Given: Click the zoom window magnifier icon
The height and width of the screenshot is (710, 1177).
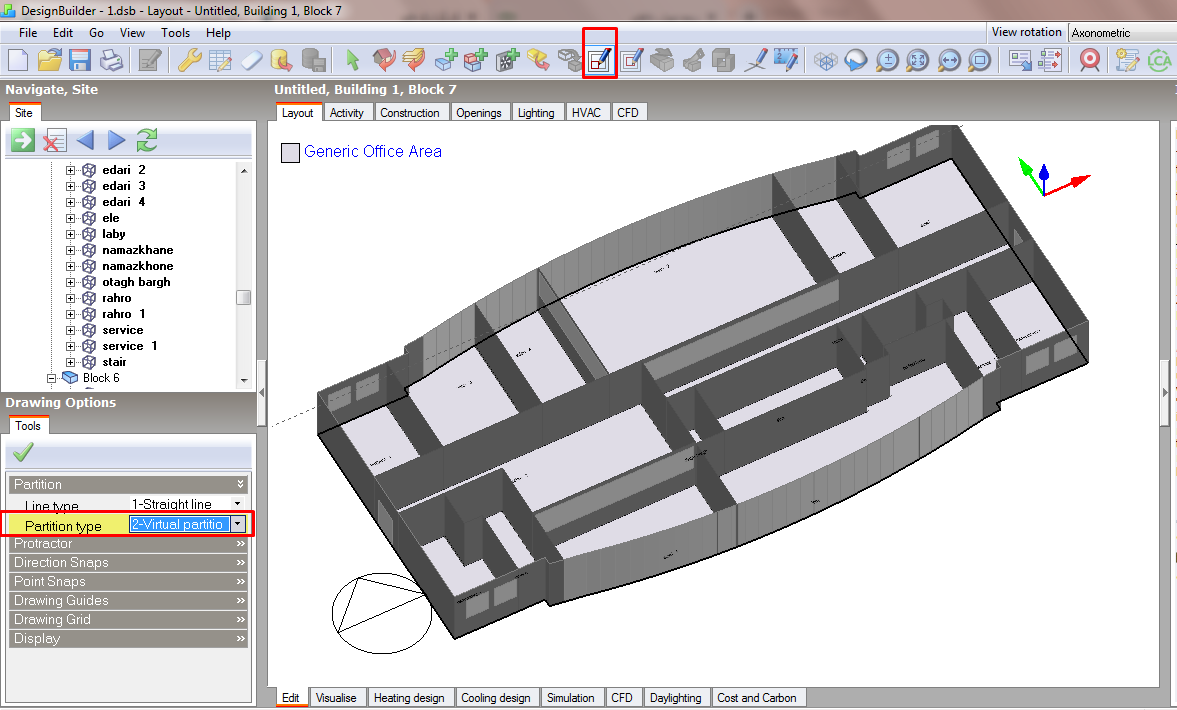Looking at the screenshot, I should point(980,60).
